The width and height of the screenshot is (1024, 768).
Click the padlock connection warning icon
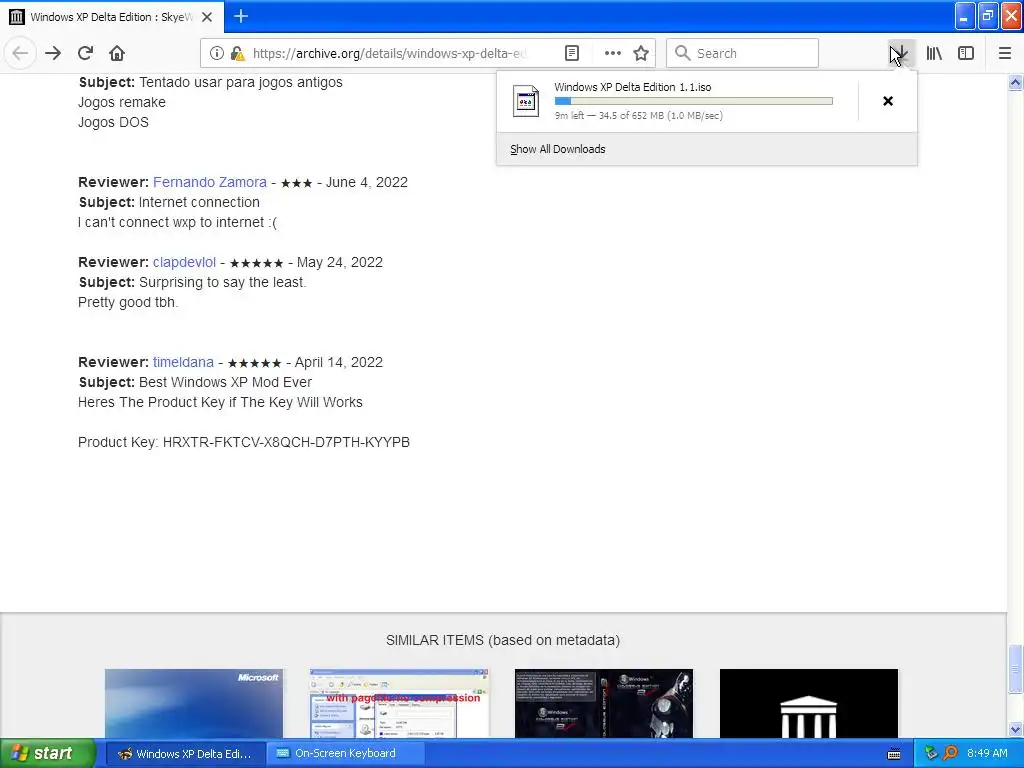point(237,53)
